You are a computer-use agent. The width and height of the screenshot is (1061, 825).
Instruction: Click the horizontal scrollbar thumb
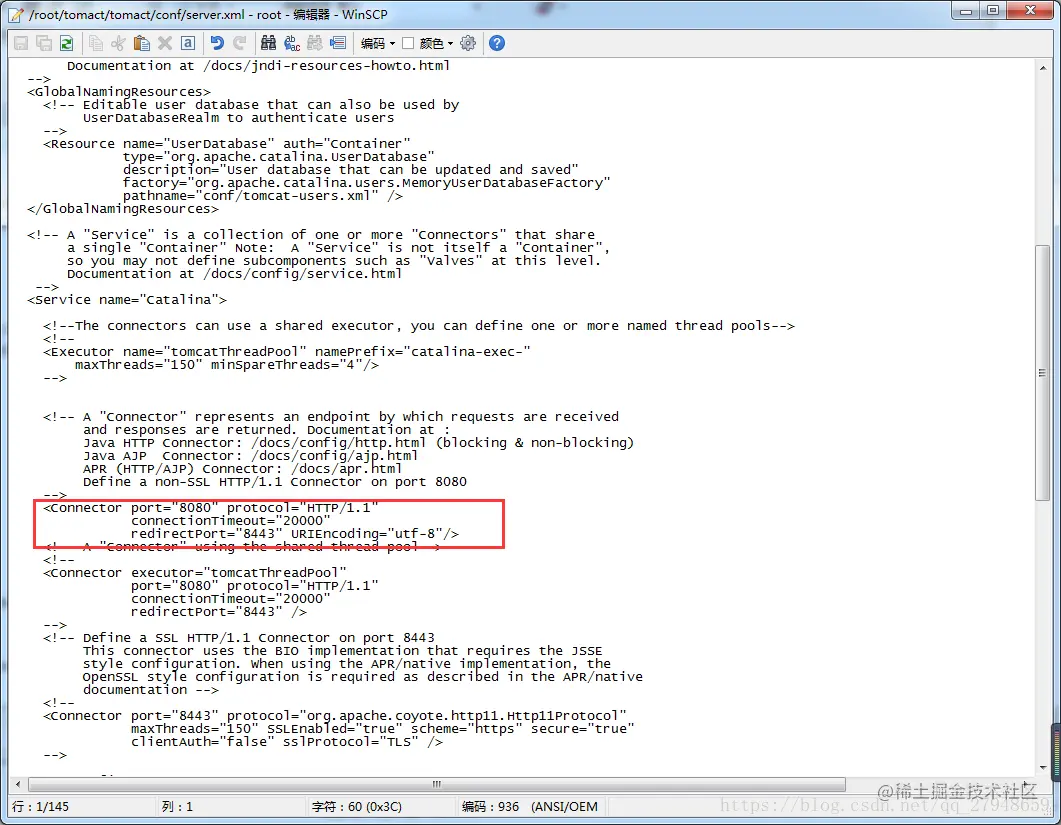coord(436,784)
